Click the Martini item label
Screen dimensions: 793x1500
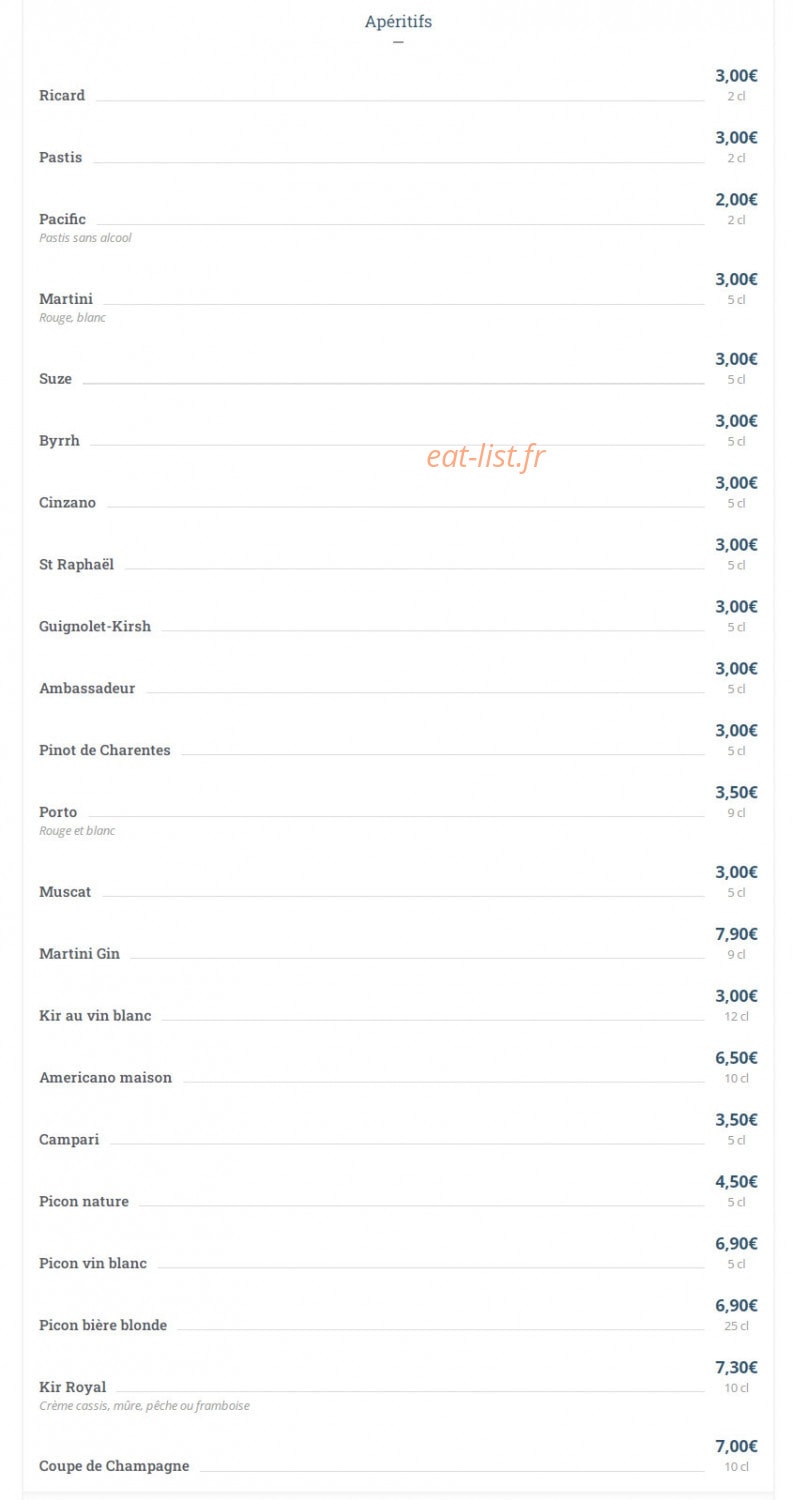point(66,299)
